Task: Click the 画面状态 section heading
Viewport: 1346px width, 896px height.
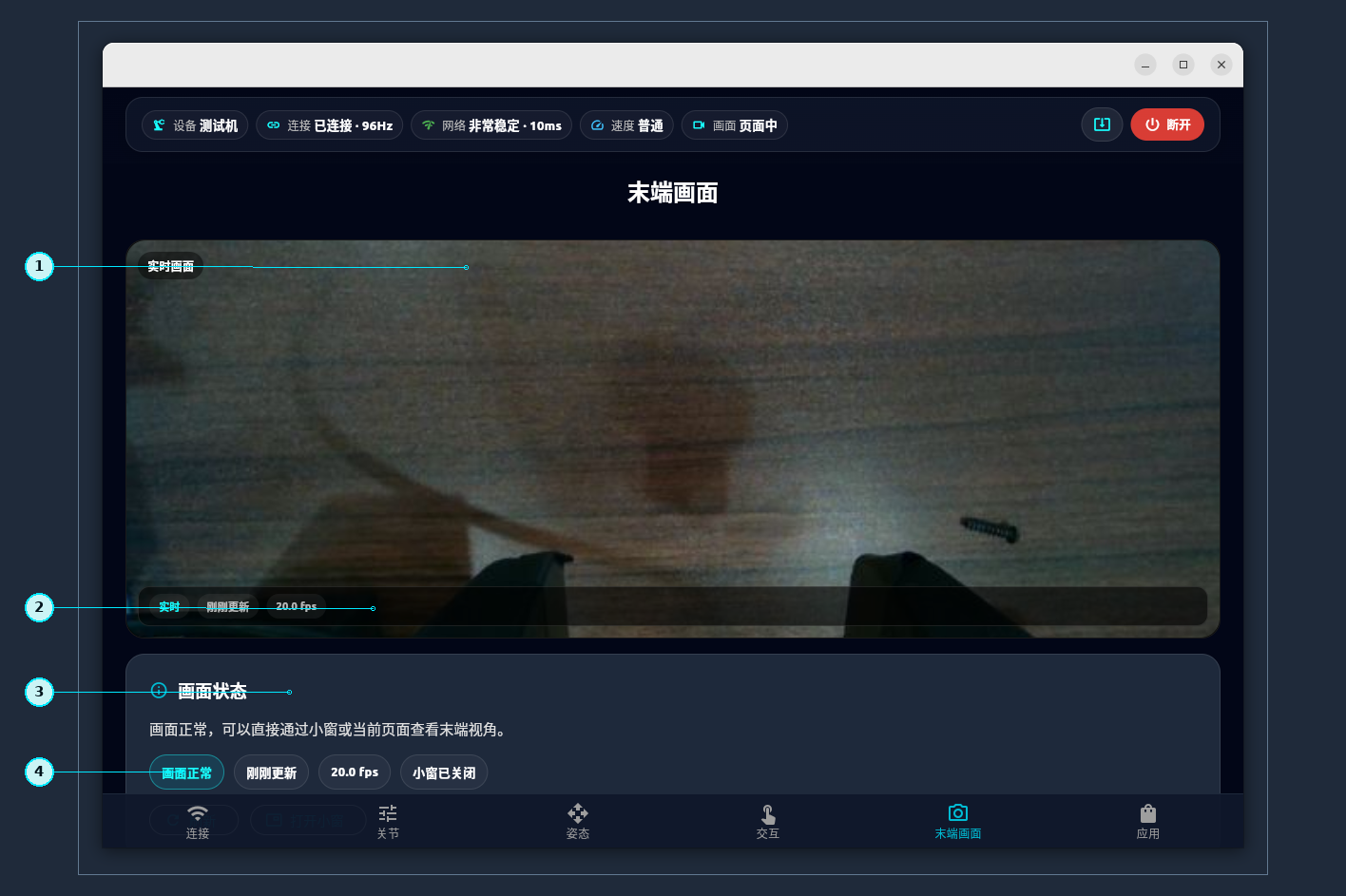Action: (x=212, y=691)
